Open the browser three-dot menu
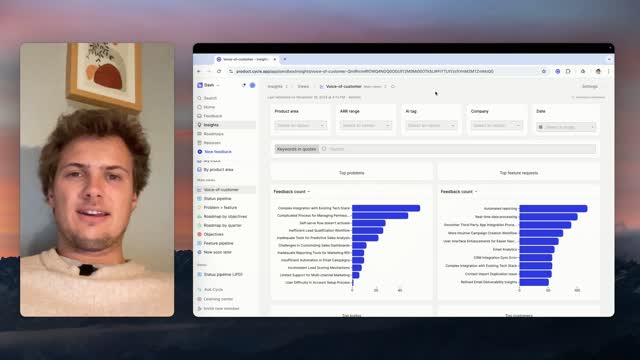This screenshot has width=640, height=360. pos(608,71)
